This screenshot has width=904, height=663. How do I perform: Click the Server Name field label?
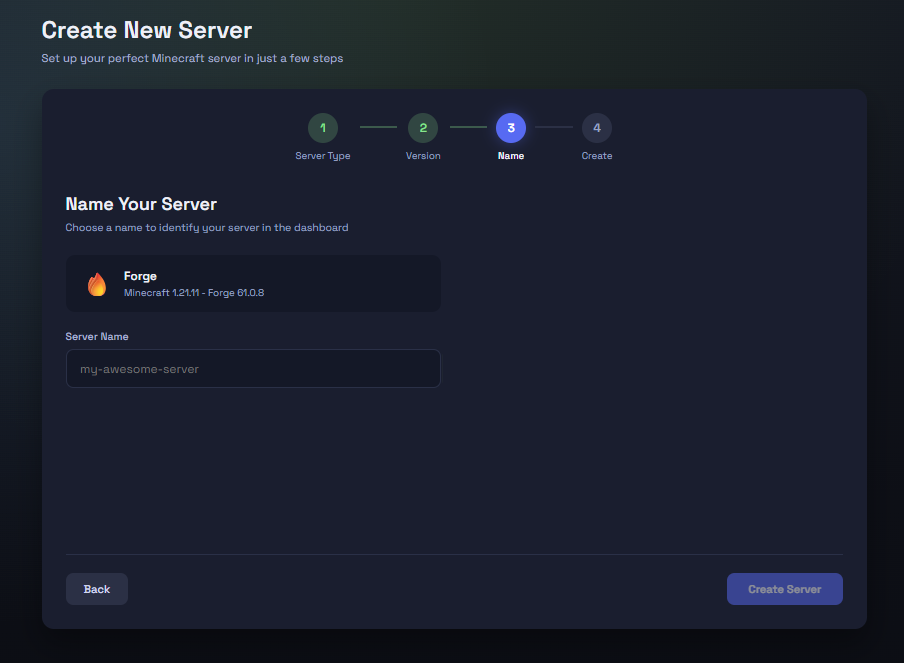coord(97,336)
